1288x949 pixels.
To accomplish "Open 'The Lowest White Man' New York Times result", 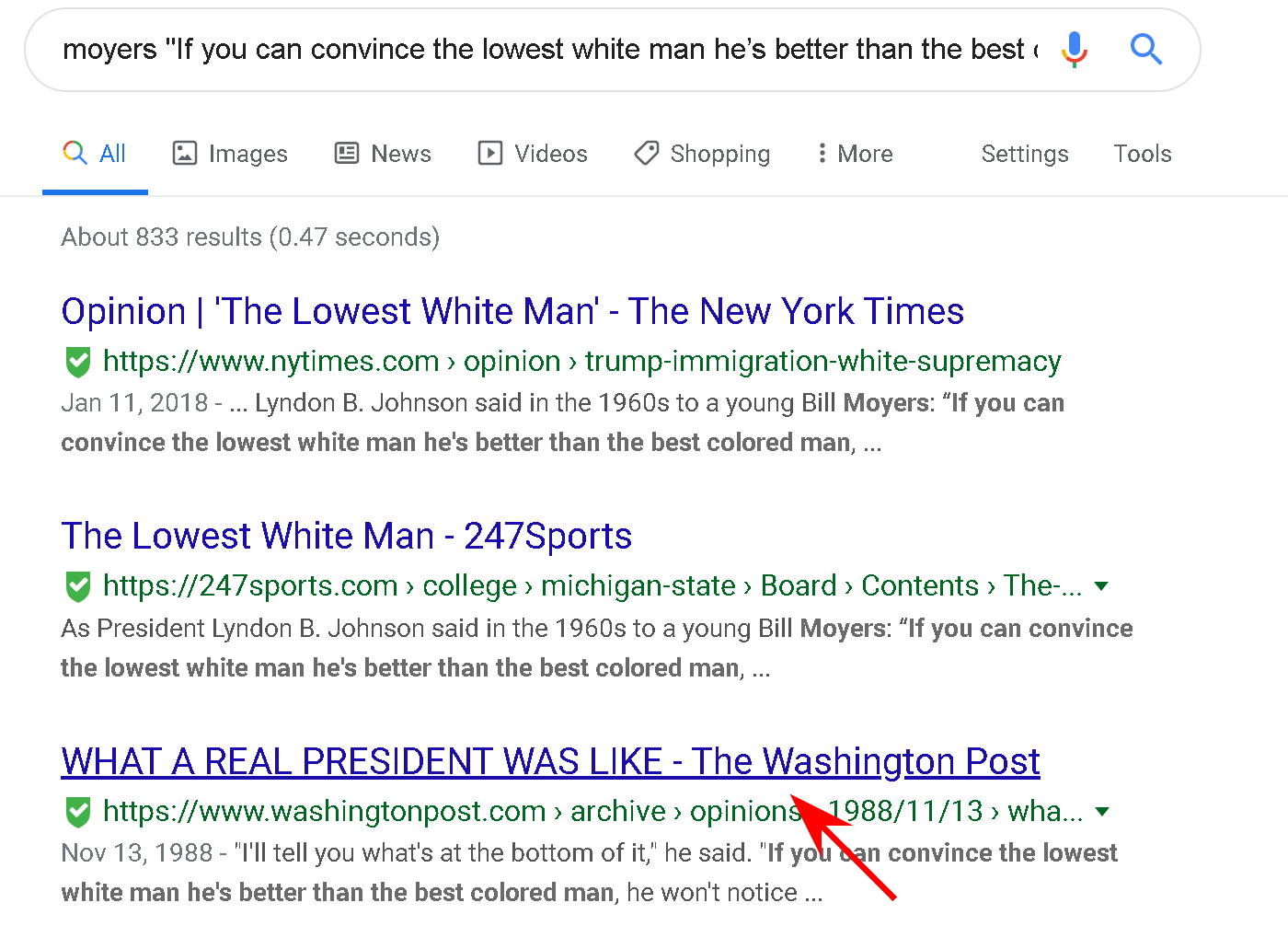I will [x=512, y=312].
